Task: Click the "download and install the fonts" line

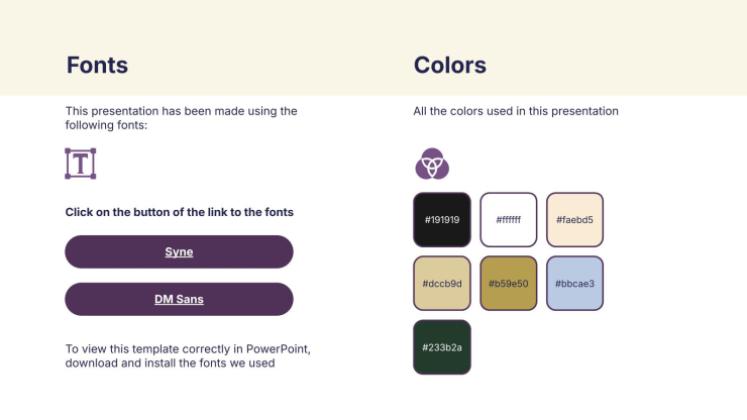Action: (170, 363)
